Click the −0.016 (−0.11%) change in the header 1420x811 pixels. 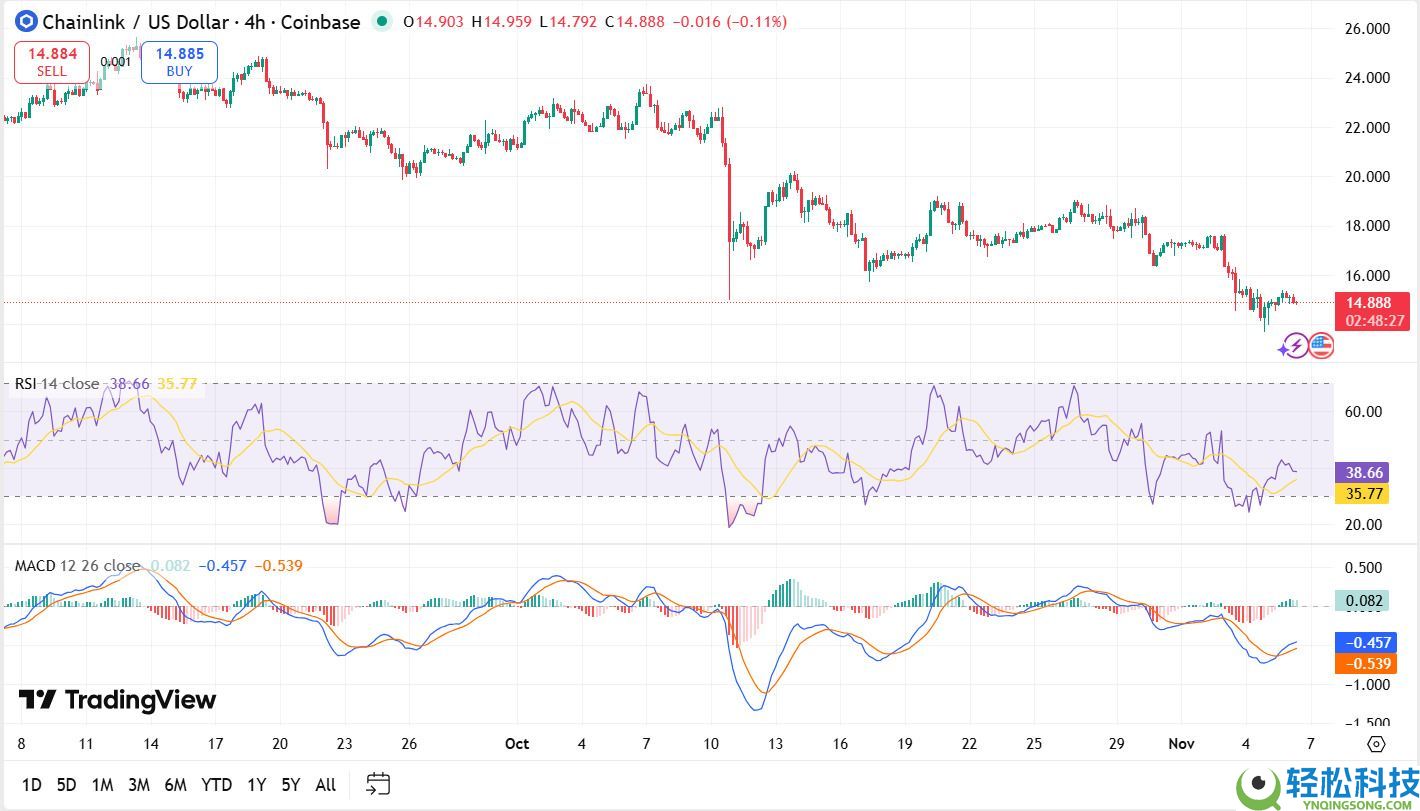click(x=729, y=21)
